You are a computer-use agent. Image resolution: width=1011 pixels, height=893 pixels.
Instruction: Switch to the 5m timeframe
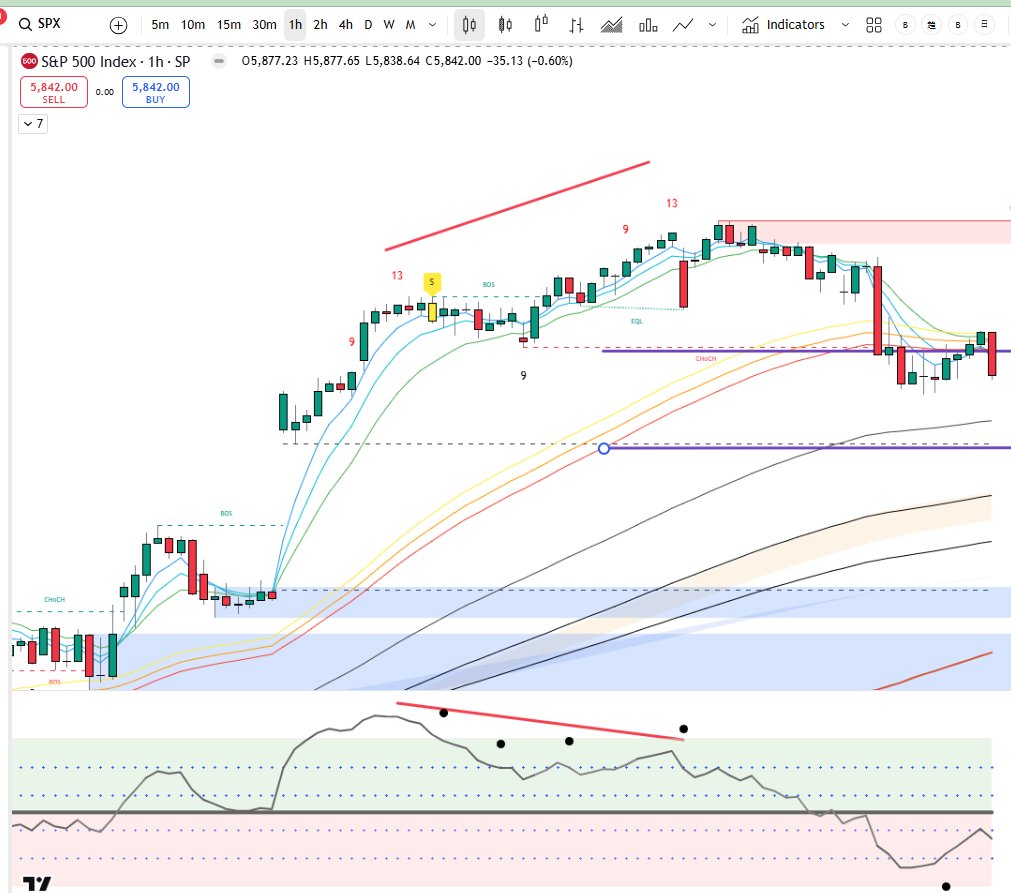[160, 25]
